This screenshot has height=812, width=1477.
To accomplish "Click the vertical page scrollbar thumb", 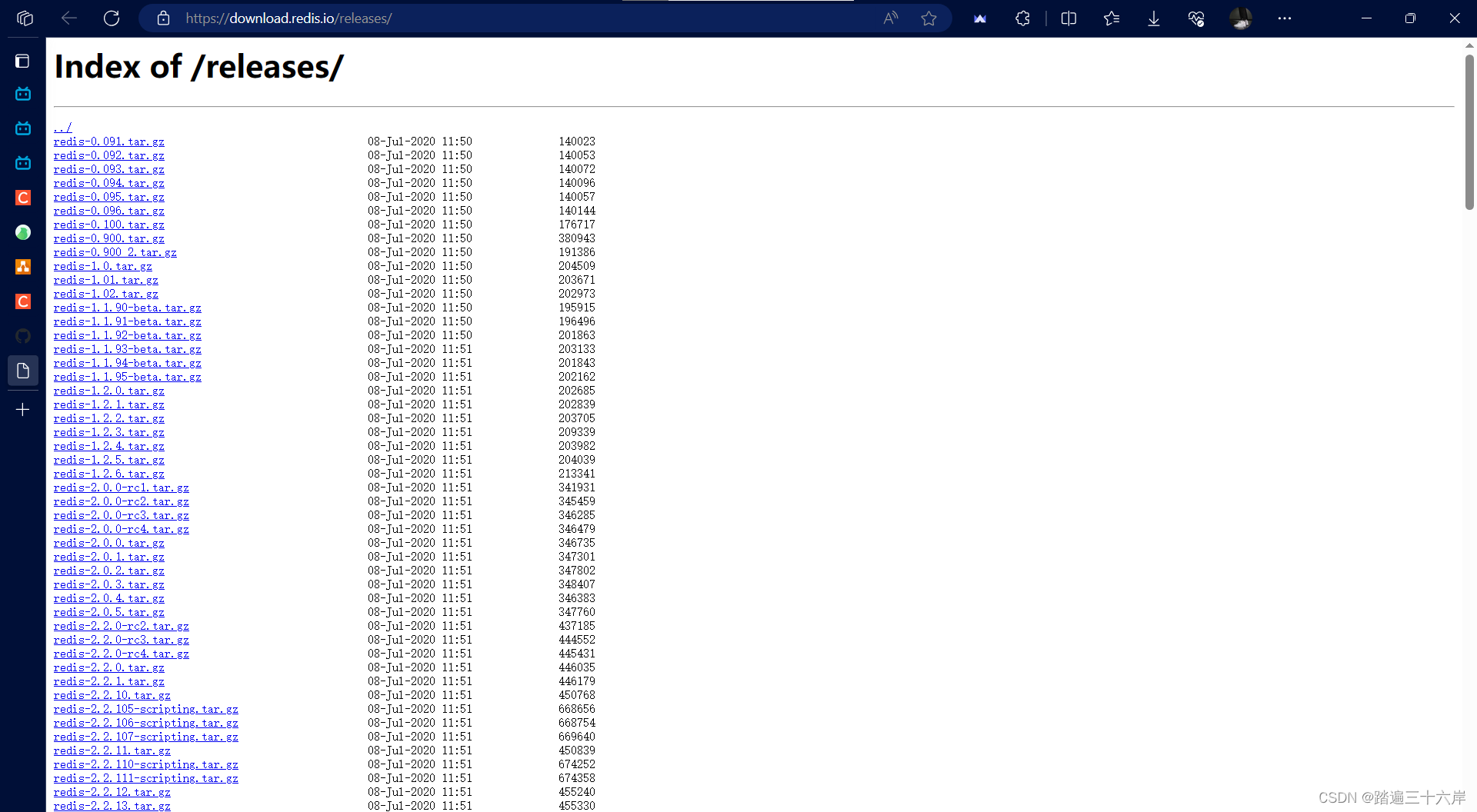I will [x=1469, y=131].
